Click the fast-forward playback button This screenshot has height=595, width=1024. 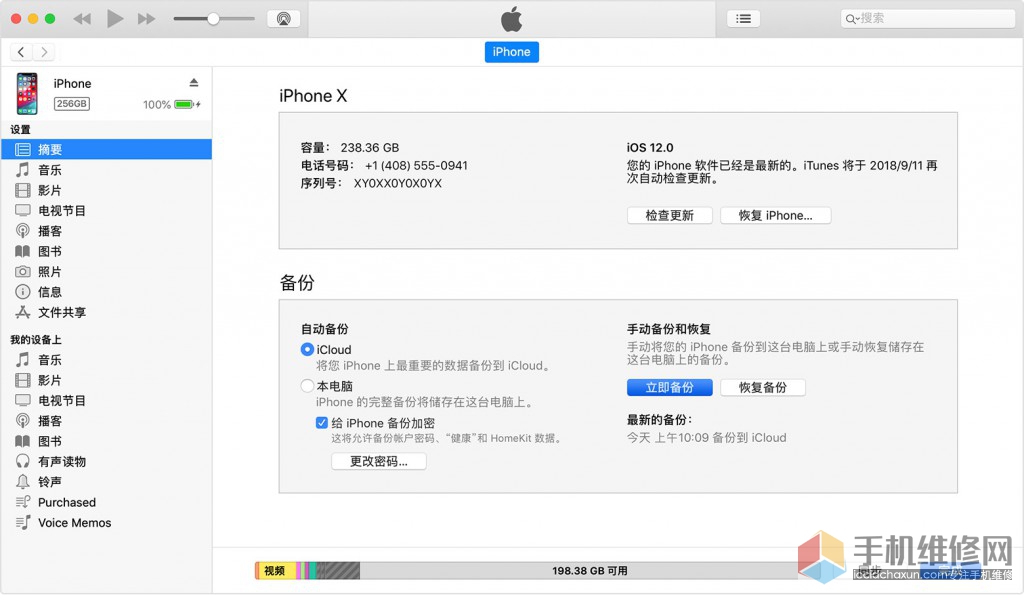[x=146, y=19]
